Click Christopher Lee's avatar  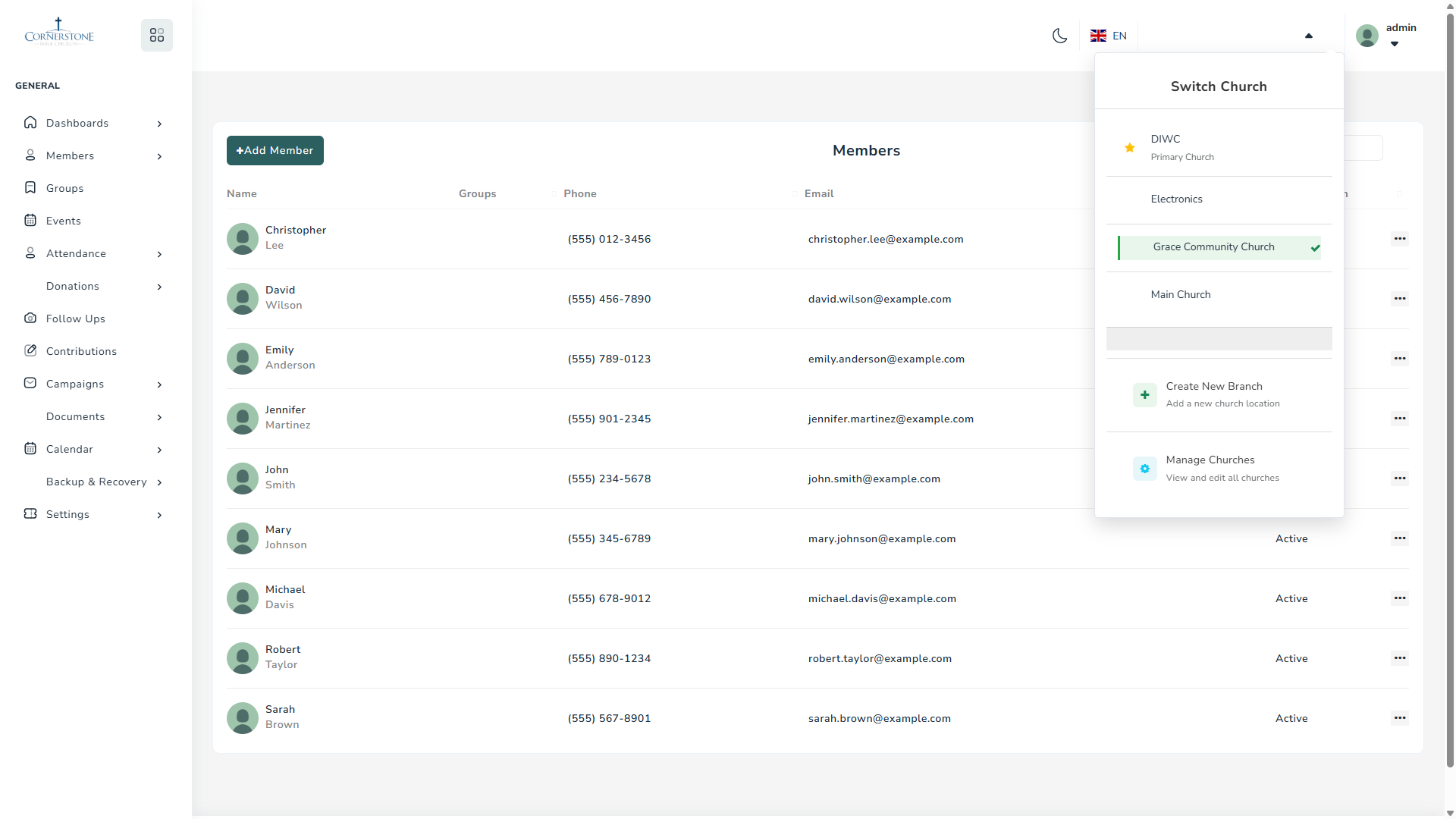(x=243, y=239)
